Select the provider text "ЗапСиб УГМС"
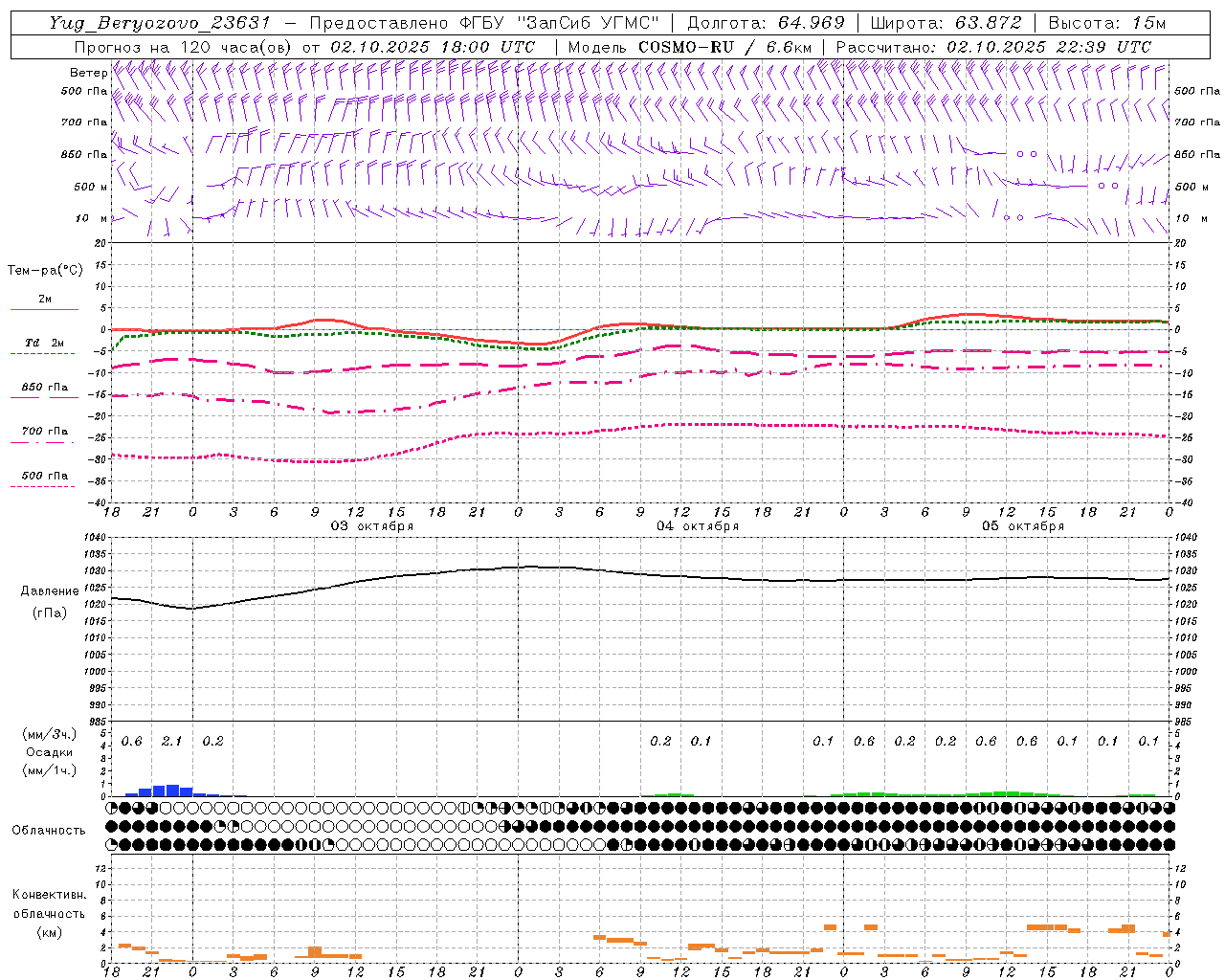Image resolution: width=1225 pixels, height=980 pixels. point(589,23)
